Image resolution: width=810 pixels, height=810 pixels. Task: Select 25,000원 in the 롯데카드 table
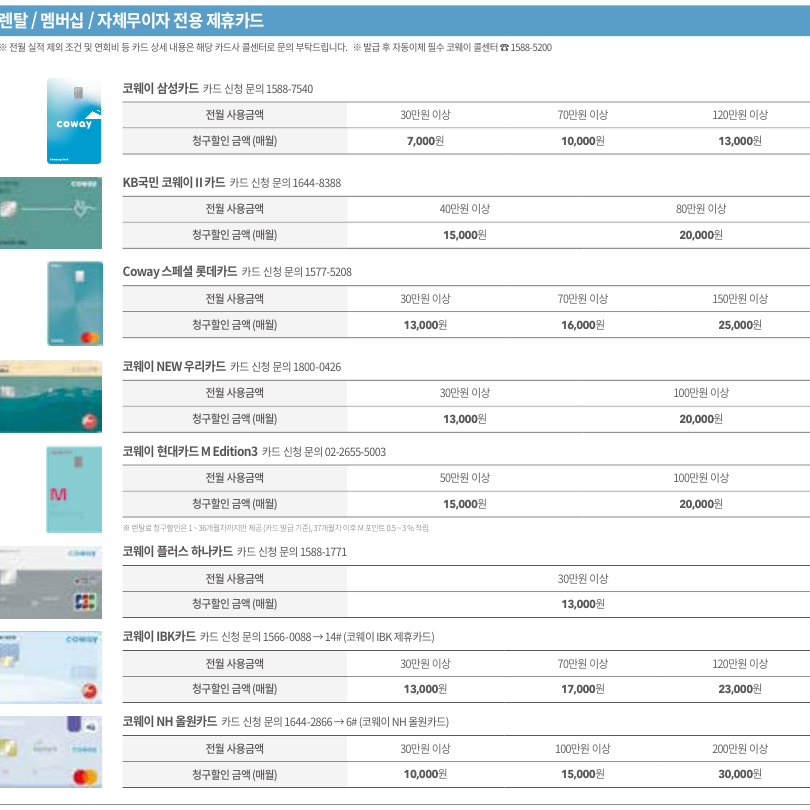click(x=740, y=325)
